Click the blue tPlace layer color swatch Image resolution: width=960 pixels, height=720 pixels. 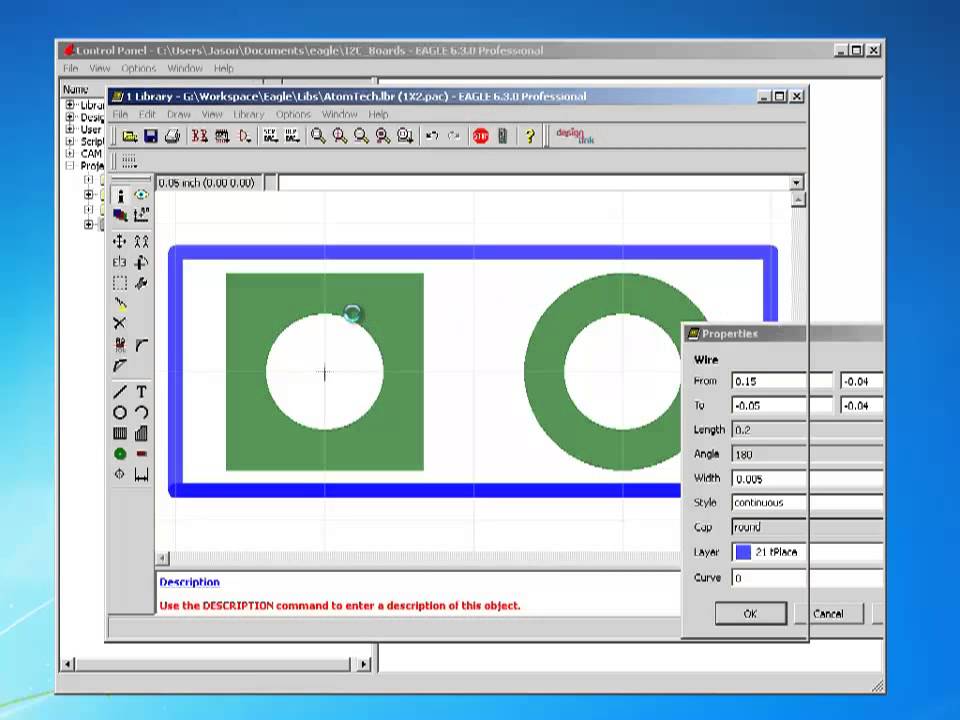[x=743, y=552]
